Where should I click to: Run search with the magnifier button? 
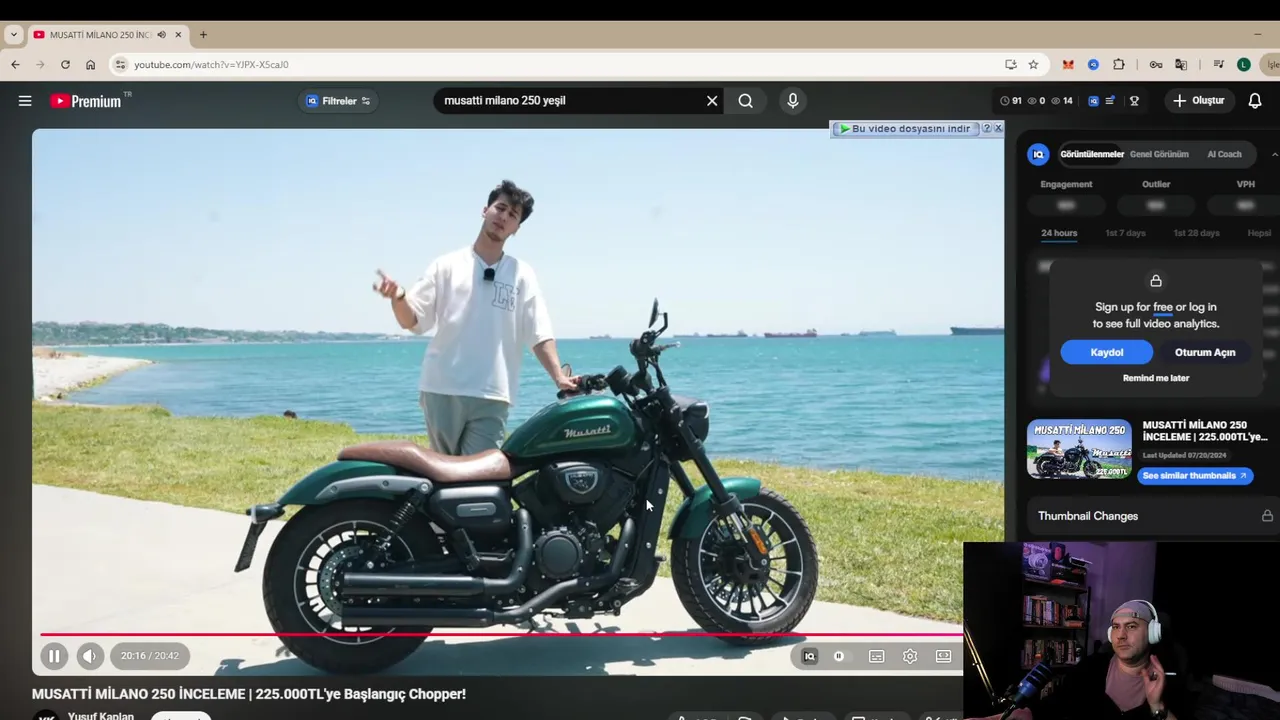tap(746, 101)
